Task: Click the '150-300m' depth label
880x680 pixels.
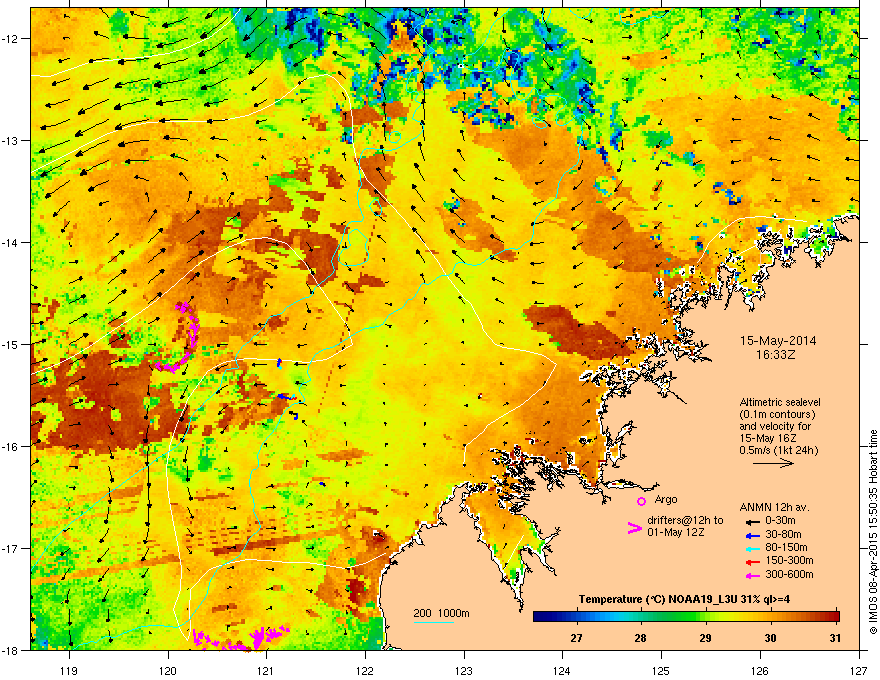Action: pos(789,560)
